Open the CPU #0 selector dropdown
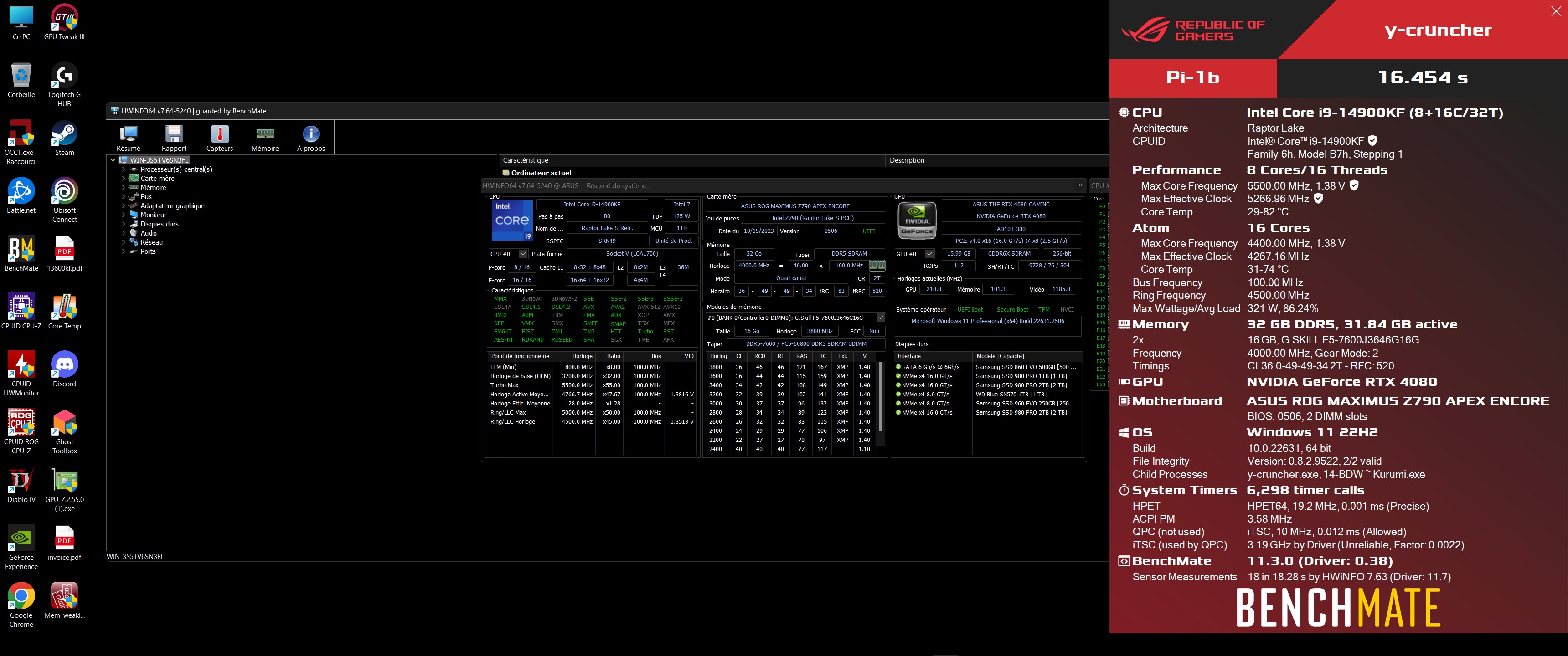Viewport: 1568px width, 656px height. tap(523, 254)
